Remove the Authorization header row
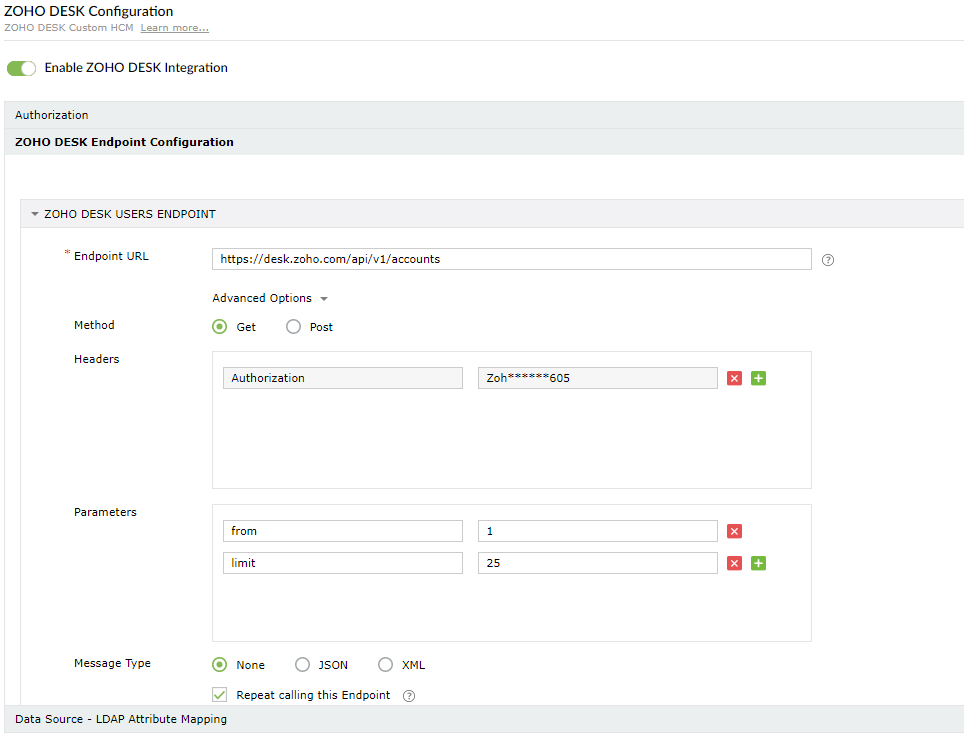This screenshot has width=964, height=755. tap(734, 378)
